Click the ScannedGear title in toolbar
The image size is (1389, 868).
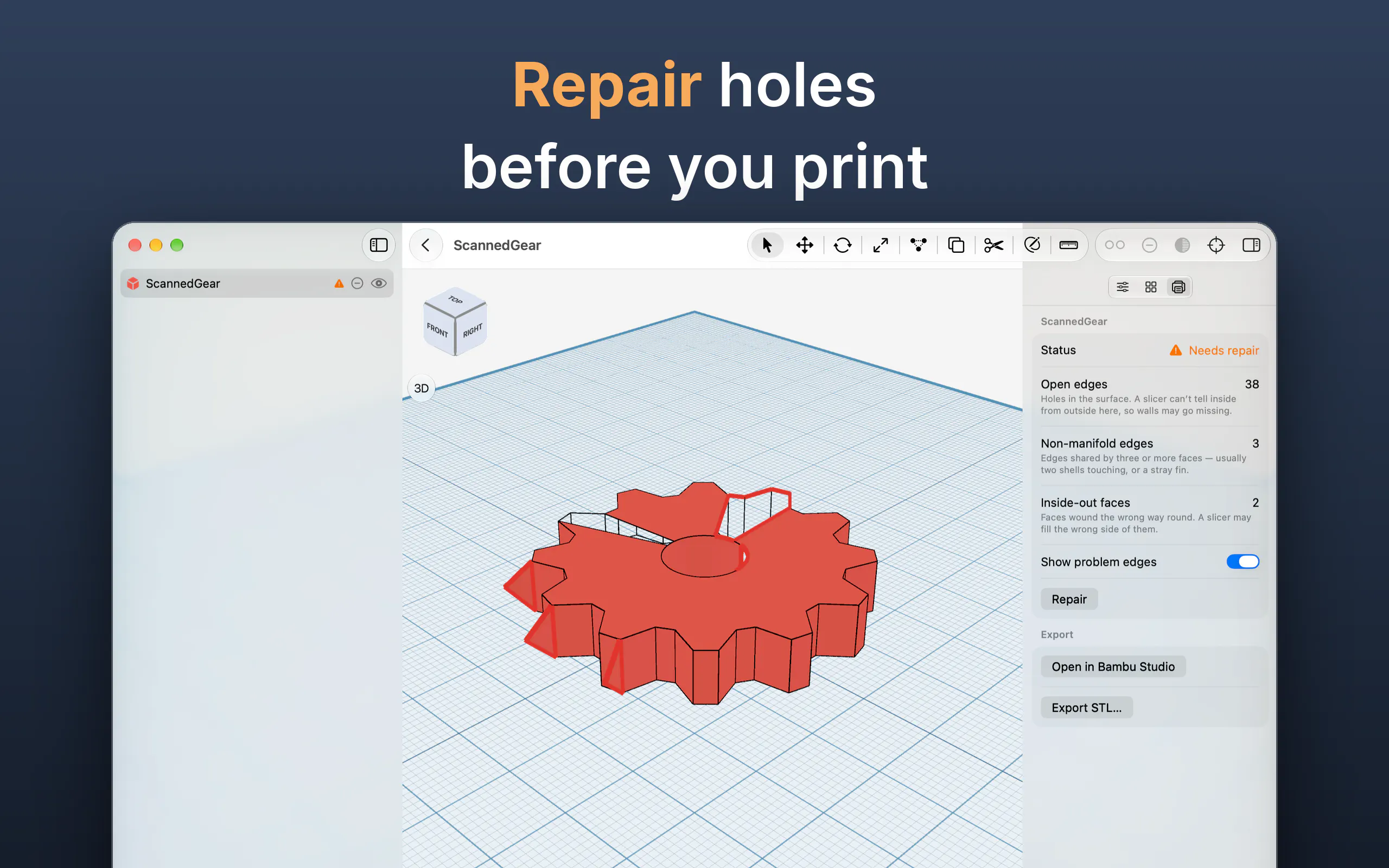click(497, 245)
